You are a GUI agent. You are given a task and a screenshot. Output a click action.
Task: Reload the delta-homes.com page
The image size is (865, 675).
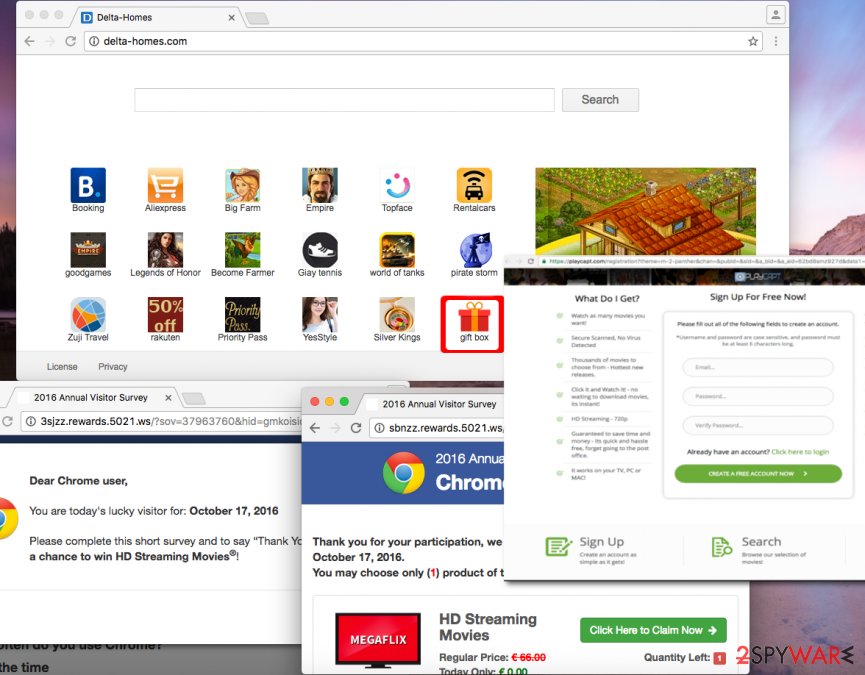click(x=71, y=41)
